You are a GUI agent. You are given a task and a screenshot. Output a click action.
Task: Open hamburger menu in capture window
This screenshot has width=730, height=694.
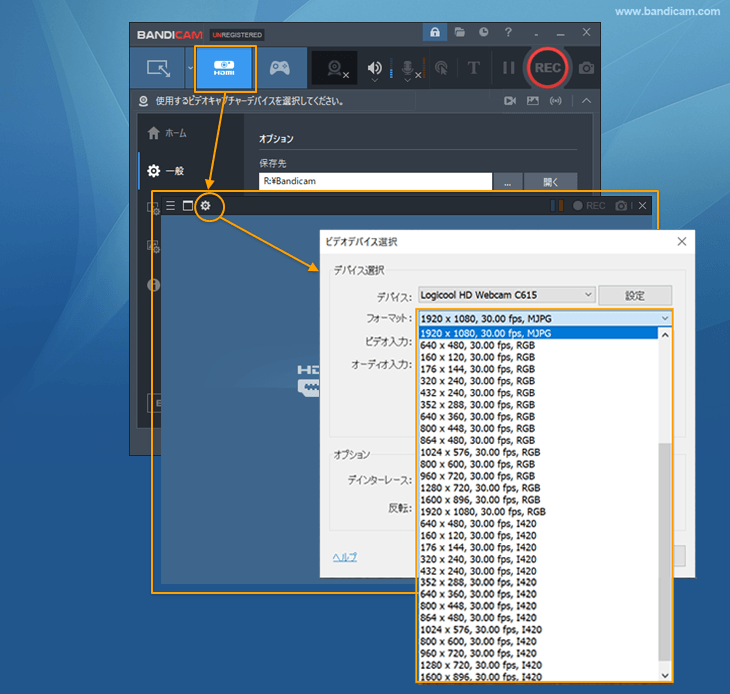click(x=170, y=206)
